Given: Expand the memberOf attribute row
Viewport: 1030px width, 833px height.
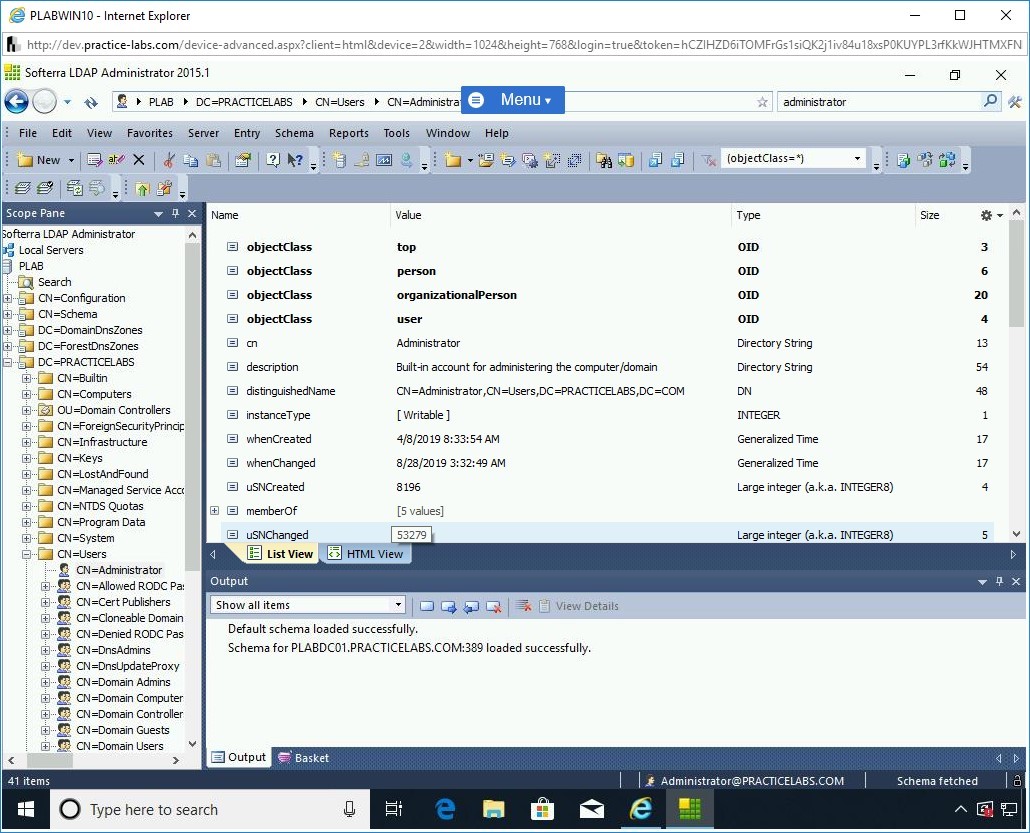Looking at the screenshot, I should coord(214,511).
